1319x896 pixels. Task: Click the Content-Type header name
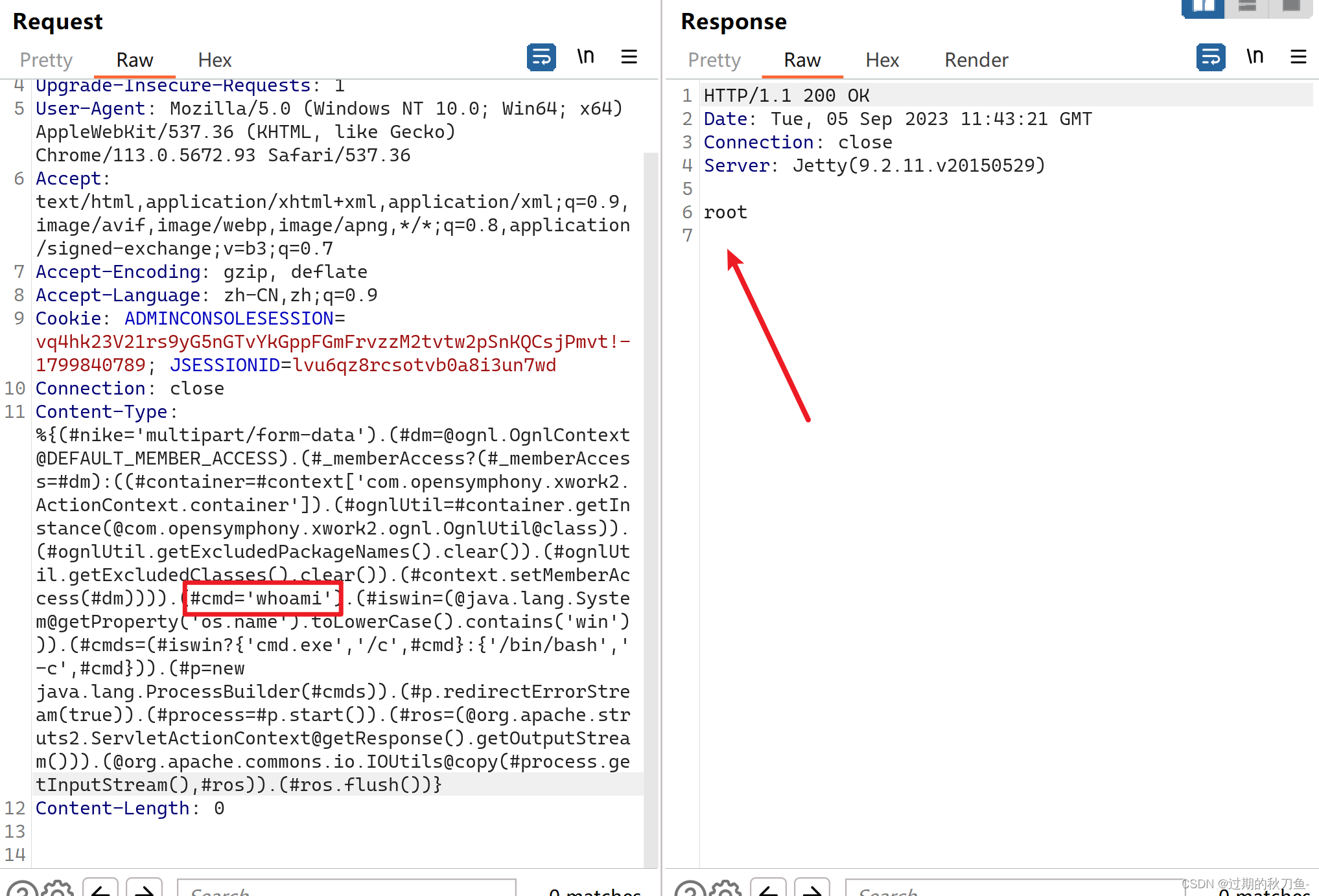[x=102, y=412]
